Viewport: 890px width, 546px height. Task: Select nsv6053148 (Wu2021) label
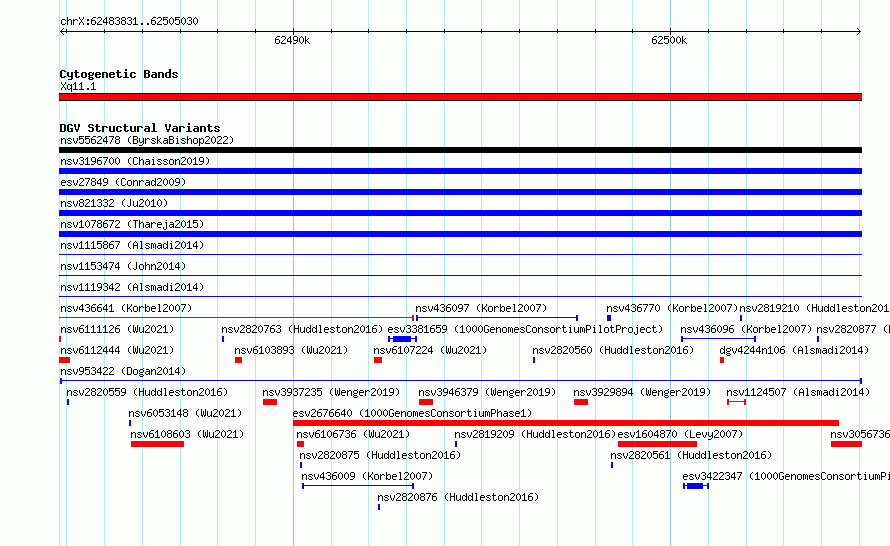pyautogui.click(x=185, y=413)
